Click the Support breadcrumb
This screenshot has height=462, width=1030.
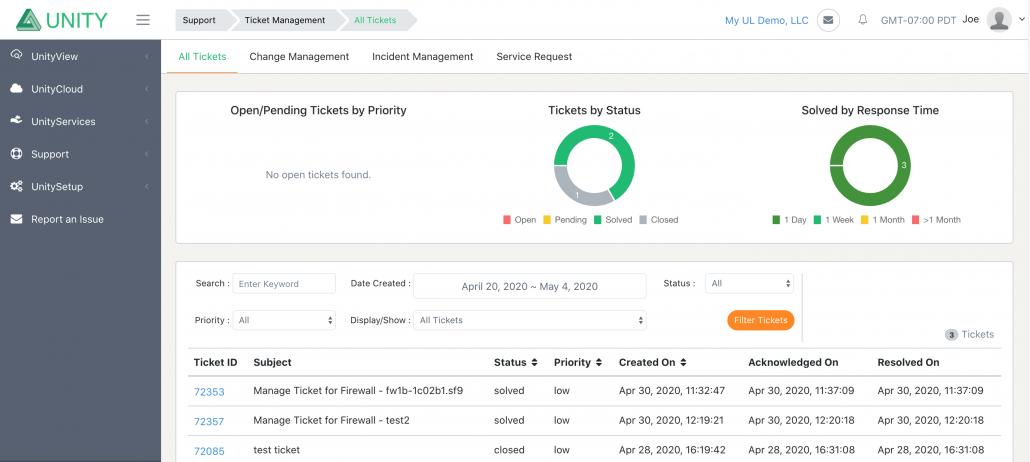click(199, 20)
